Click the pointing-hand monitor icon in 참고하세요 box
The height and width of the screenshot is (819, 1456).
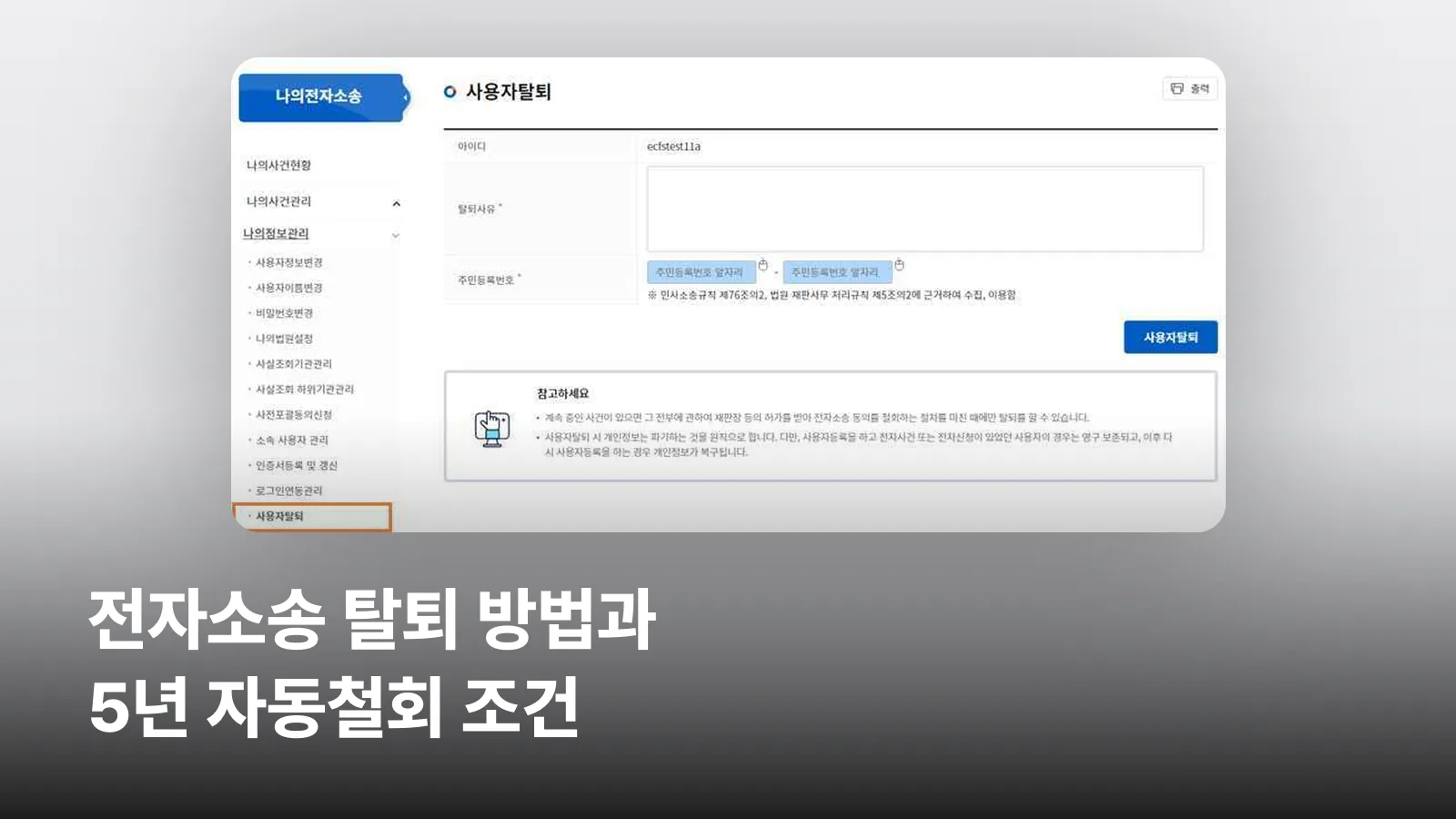492,428
